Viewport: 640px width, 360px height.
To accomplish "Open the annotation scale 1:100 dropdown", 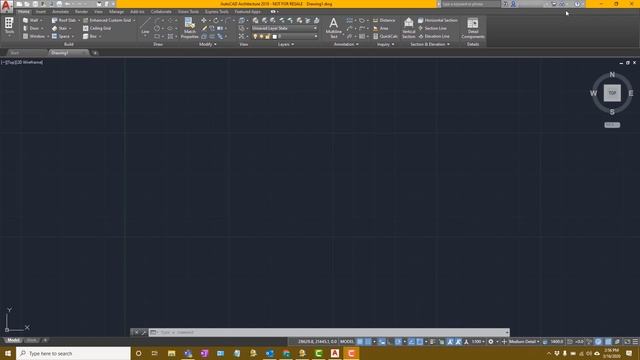I will pyautogui.click(x=478, y=342).
